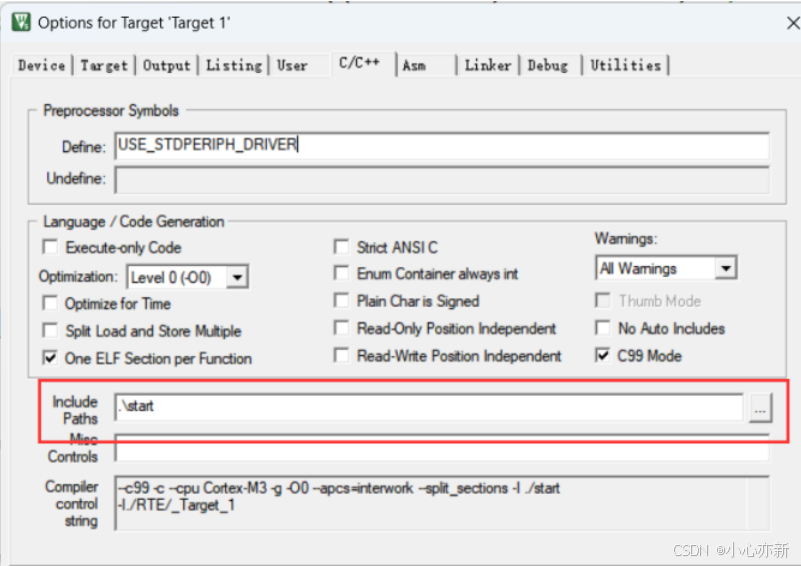Enable Execute-only Code checkbox

(x=50, y=247)
